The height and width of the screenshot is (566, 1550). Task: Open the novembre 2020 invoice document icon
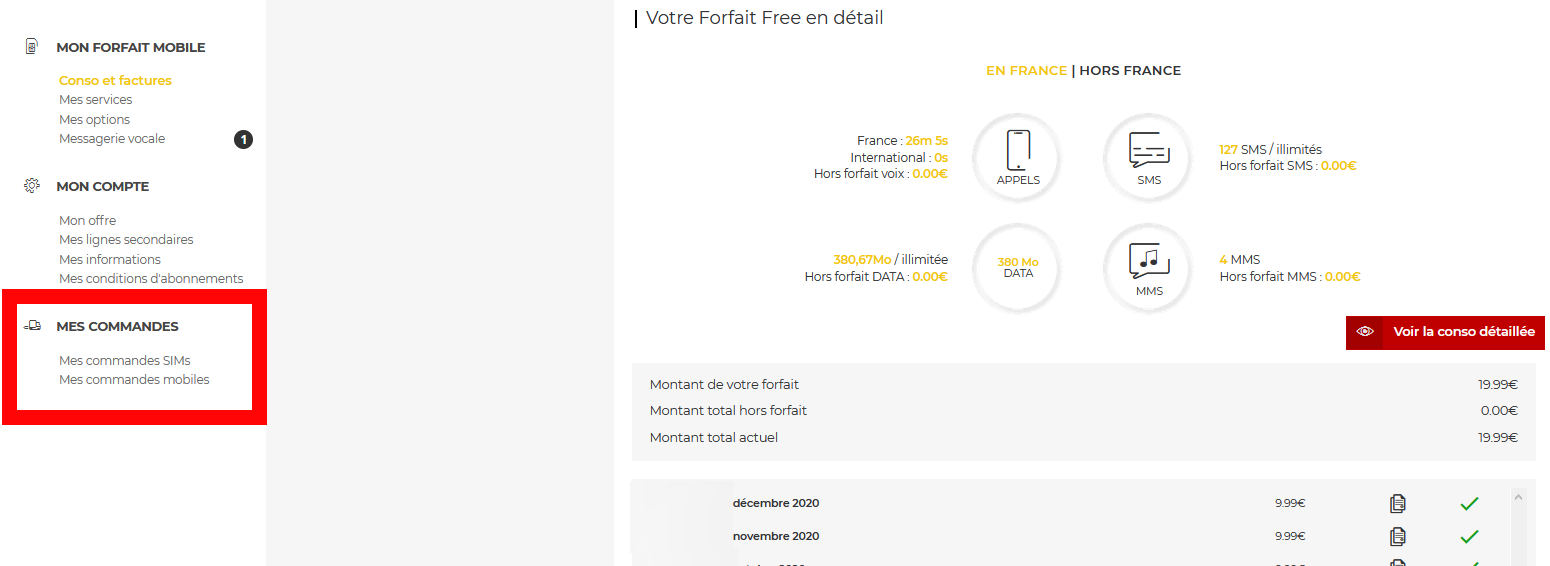point(1398,537)
